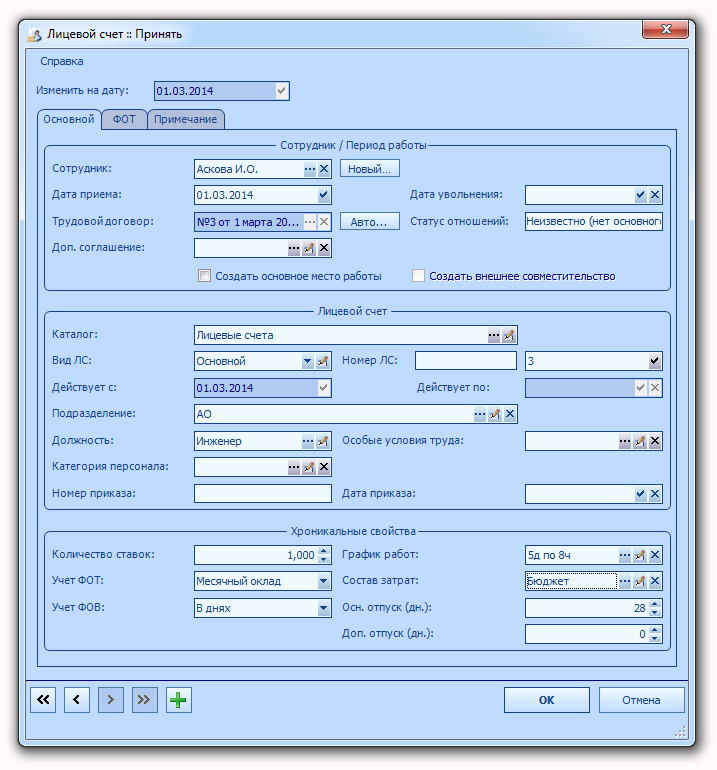717x770 pixels.
Task: Add new record with green plus icon
Action: tap(178, 700)
